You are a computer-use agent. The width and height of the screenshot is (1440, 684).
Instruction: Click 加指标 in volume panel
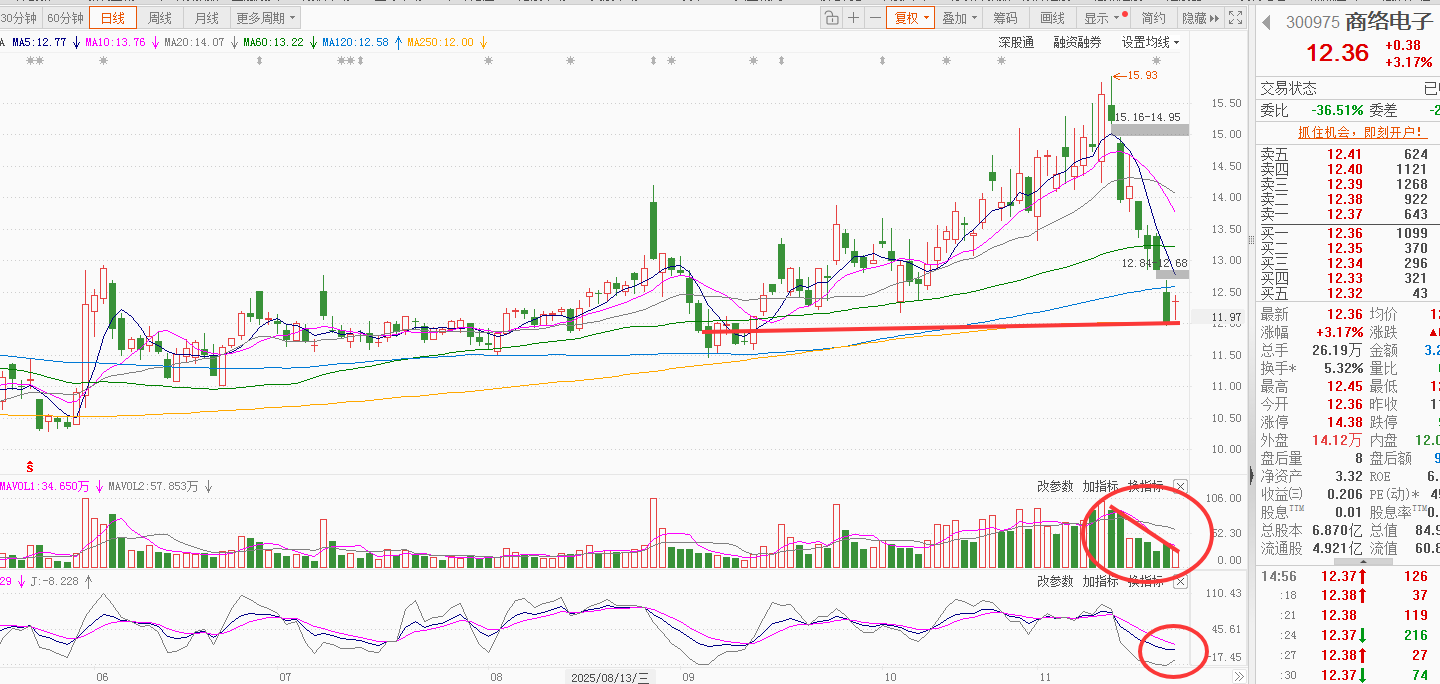click(1100, 486)
